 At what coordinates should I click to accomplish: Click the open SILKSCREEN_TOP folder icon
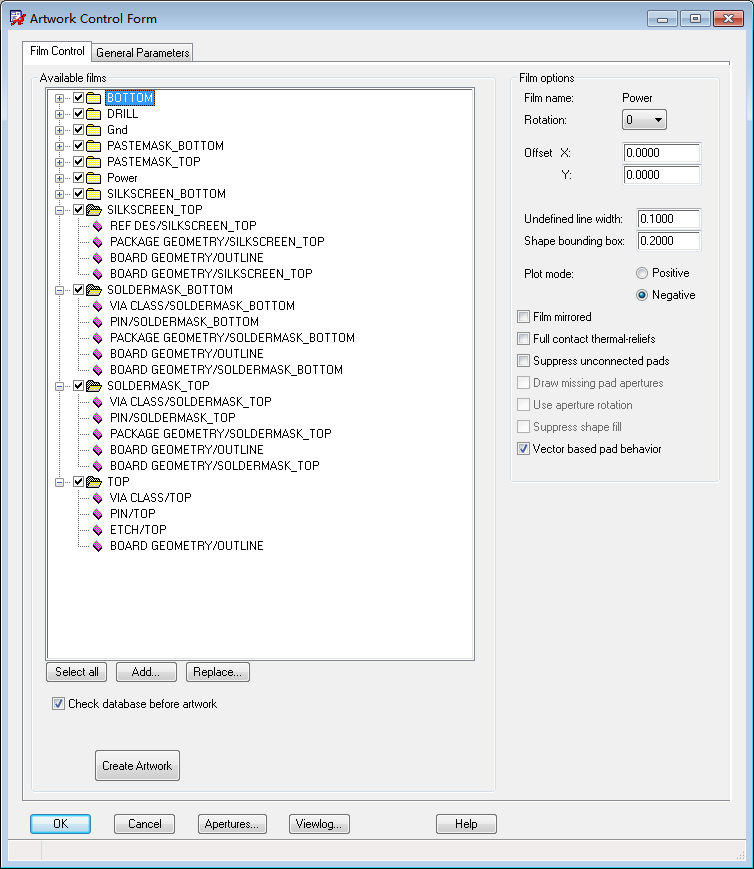coord(94,210)
